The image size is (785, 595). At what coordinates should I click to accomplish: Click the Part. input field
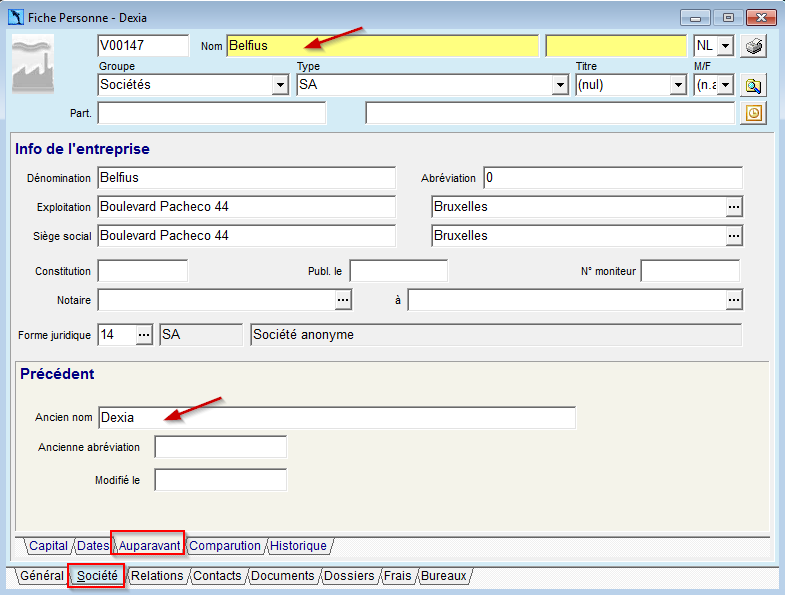click(x=212, y=113)
